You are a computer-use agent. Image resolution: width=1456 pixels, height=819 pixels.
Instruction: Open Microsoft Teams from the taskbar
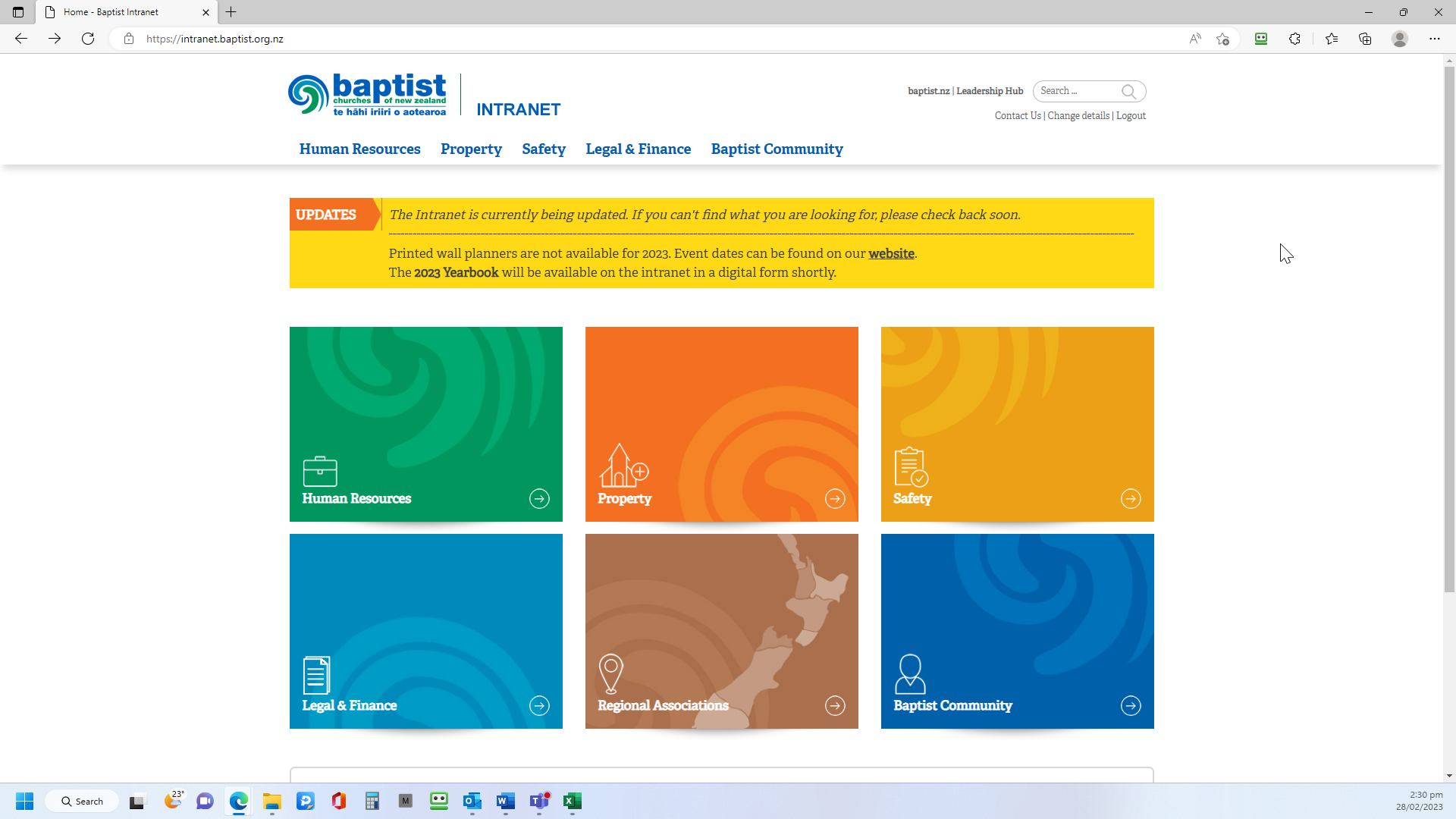(539, 802)
